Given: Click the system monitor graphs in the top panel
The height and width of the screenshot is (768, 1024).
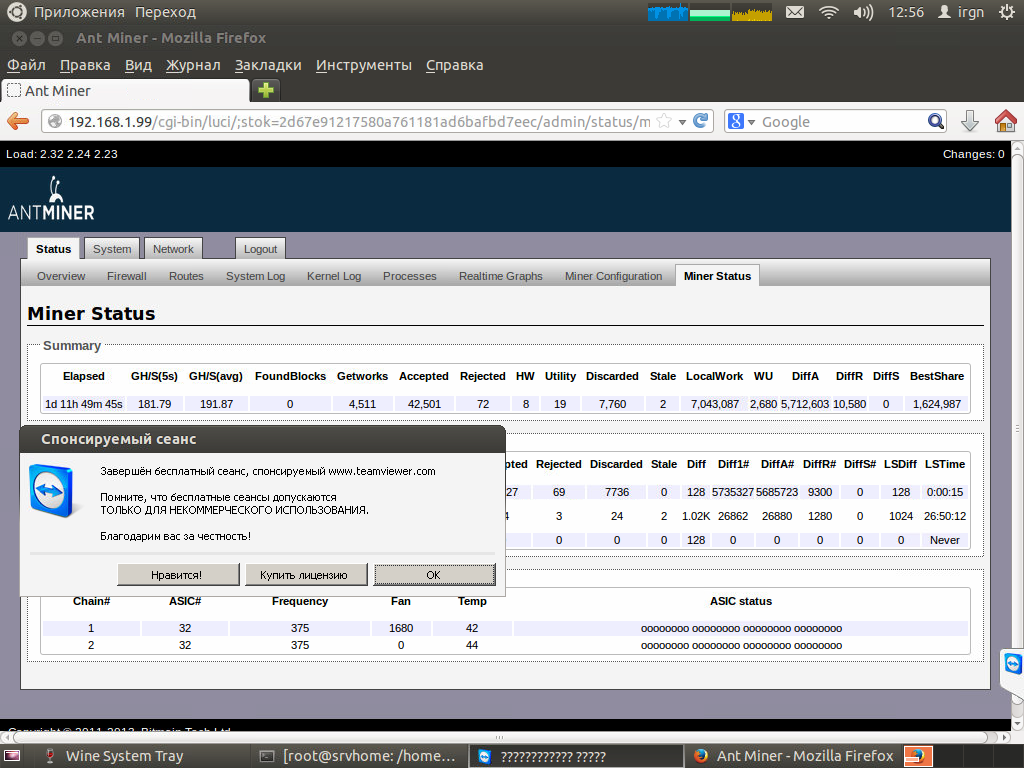Looking at the screenshot, I should [710, 12].
